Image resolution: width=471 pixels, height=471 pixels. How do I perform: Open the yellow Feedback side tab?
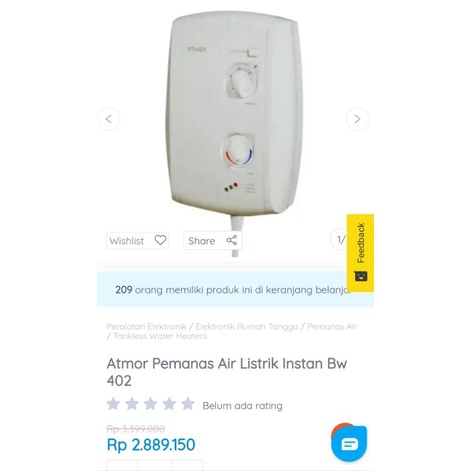[x=360, y=253]
